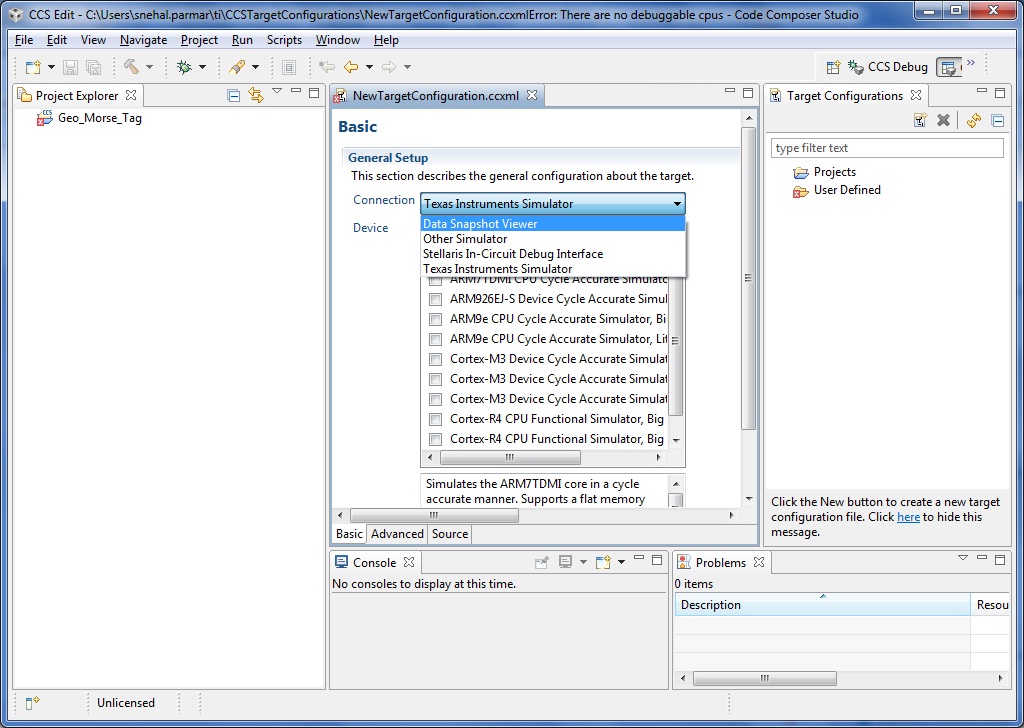Open the Open Console dropdown arrow
Image resolution: width=1024 pixels, height=728 pixels.
[621, 562]
